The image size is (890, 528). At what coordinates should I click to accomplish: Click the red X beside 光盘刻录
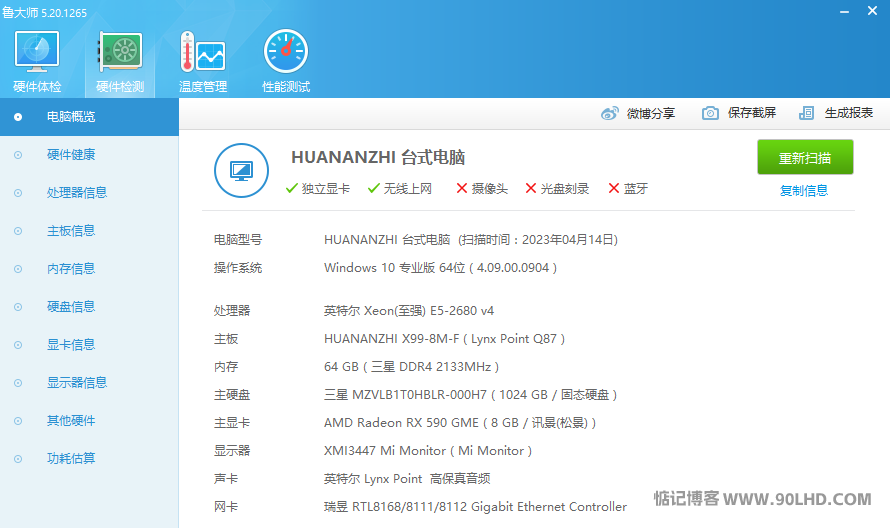point(531,188)
